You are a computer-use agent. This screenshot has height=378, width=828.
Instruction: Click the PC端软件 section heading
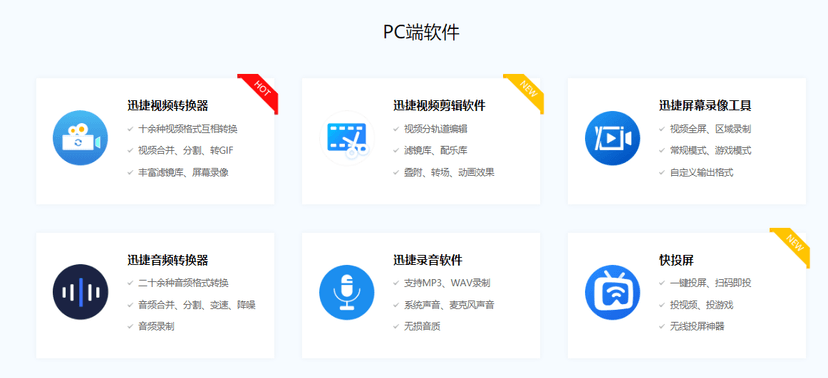421,32
